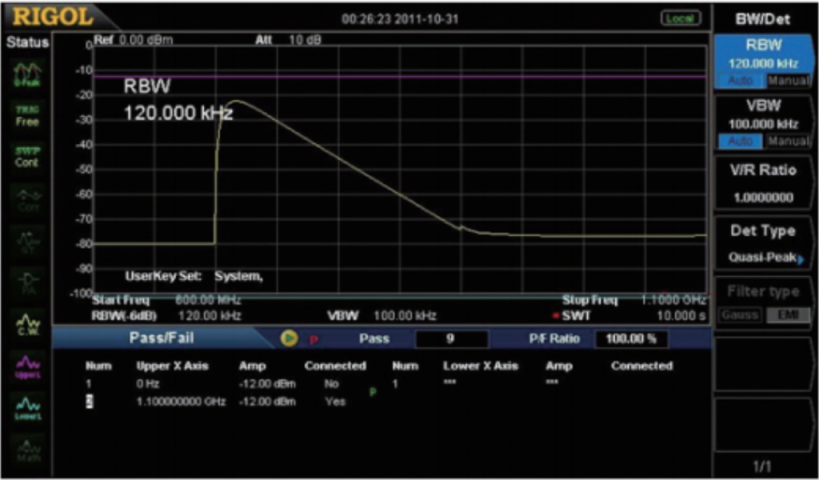Select the C.W. clear write trace icon
819x480 pixels.
(x=28, y=324)
